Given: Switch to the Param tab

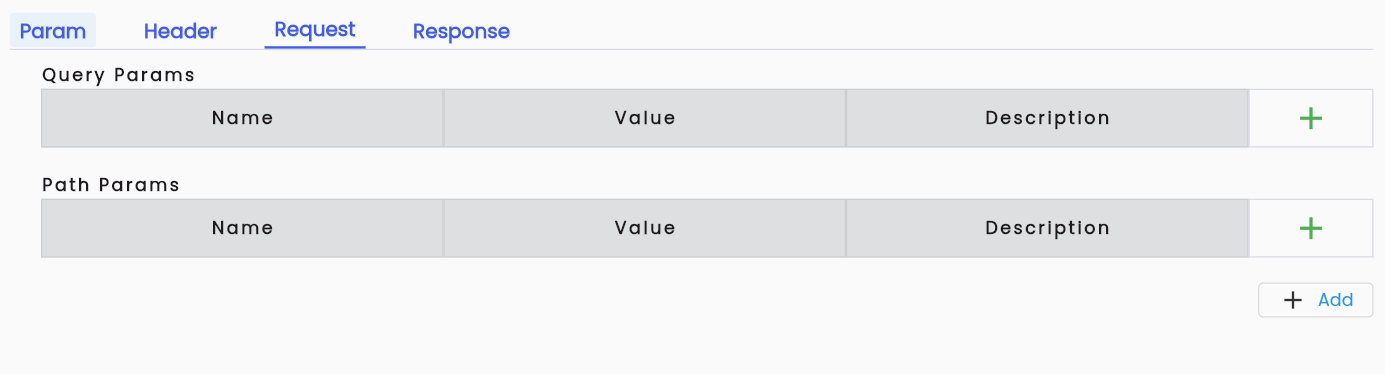Looking at the screenshot, I should tap(53, 31).
